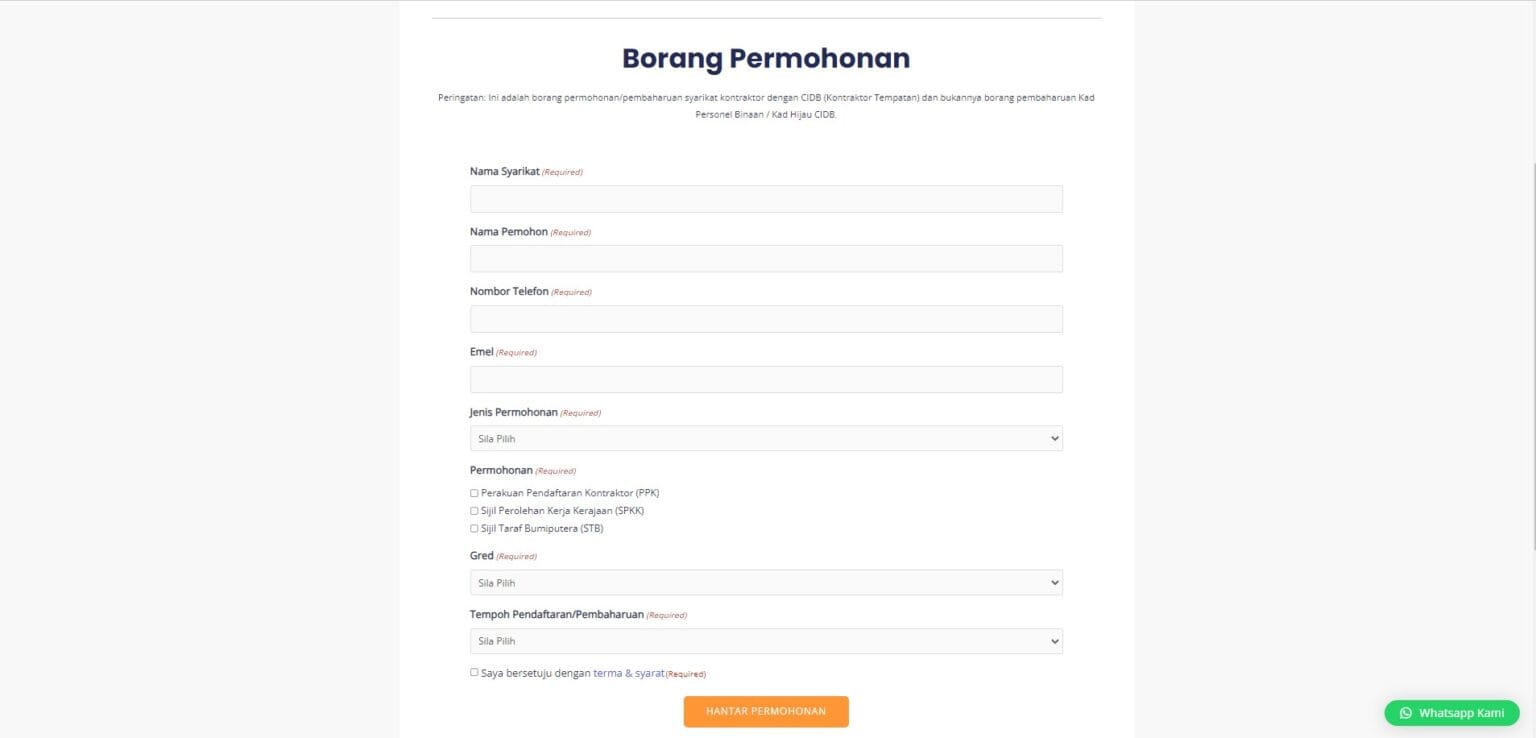Click into the Emel field
The image size is (1536, 738).
tap(766, 378)
